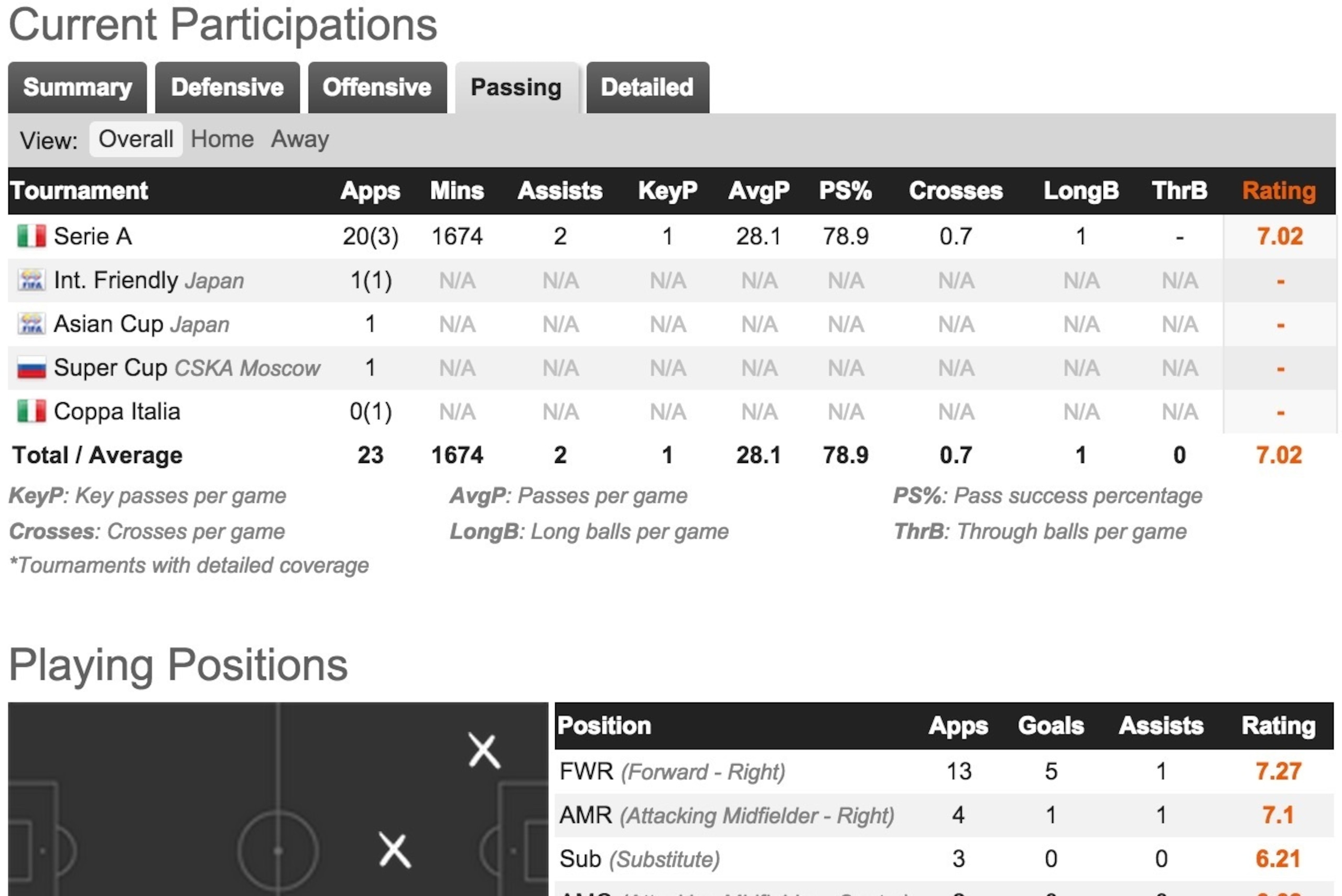Image resolution: width=1342 pixels, height=896 pixels.
Task: Select the Offensive tab
Action: coord(377,88)
